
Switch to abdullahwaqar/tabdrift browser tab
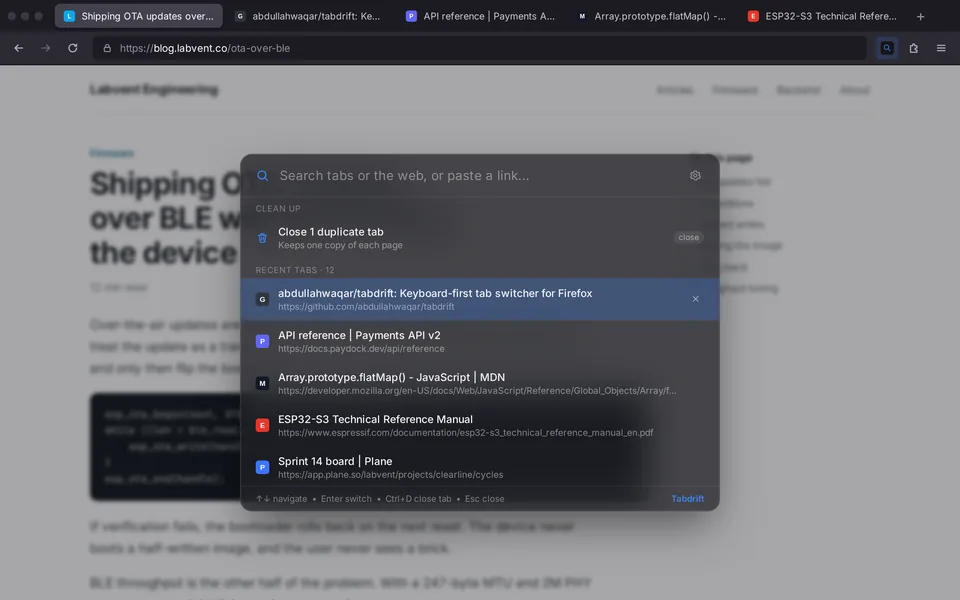pyautogui.click(x=309, y=17)
